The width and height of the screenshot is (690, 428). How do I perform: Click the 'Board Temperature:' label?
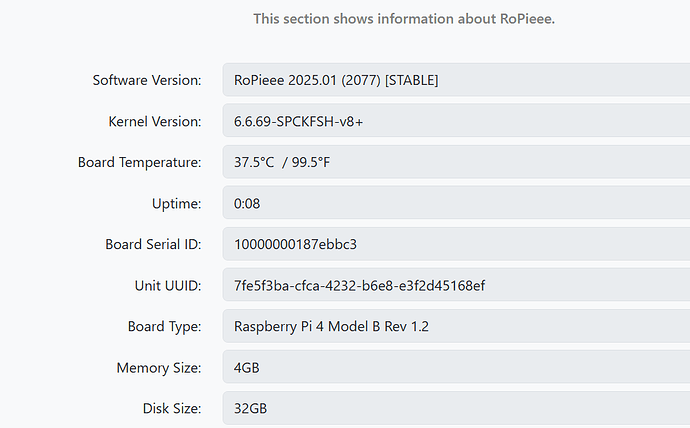[139, 162]
